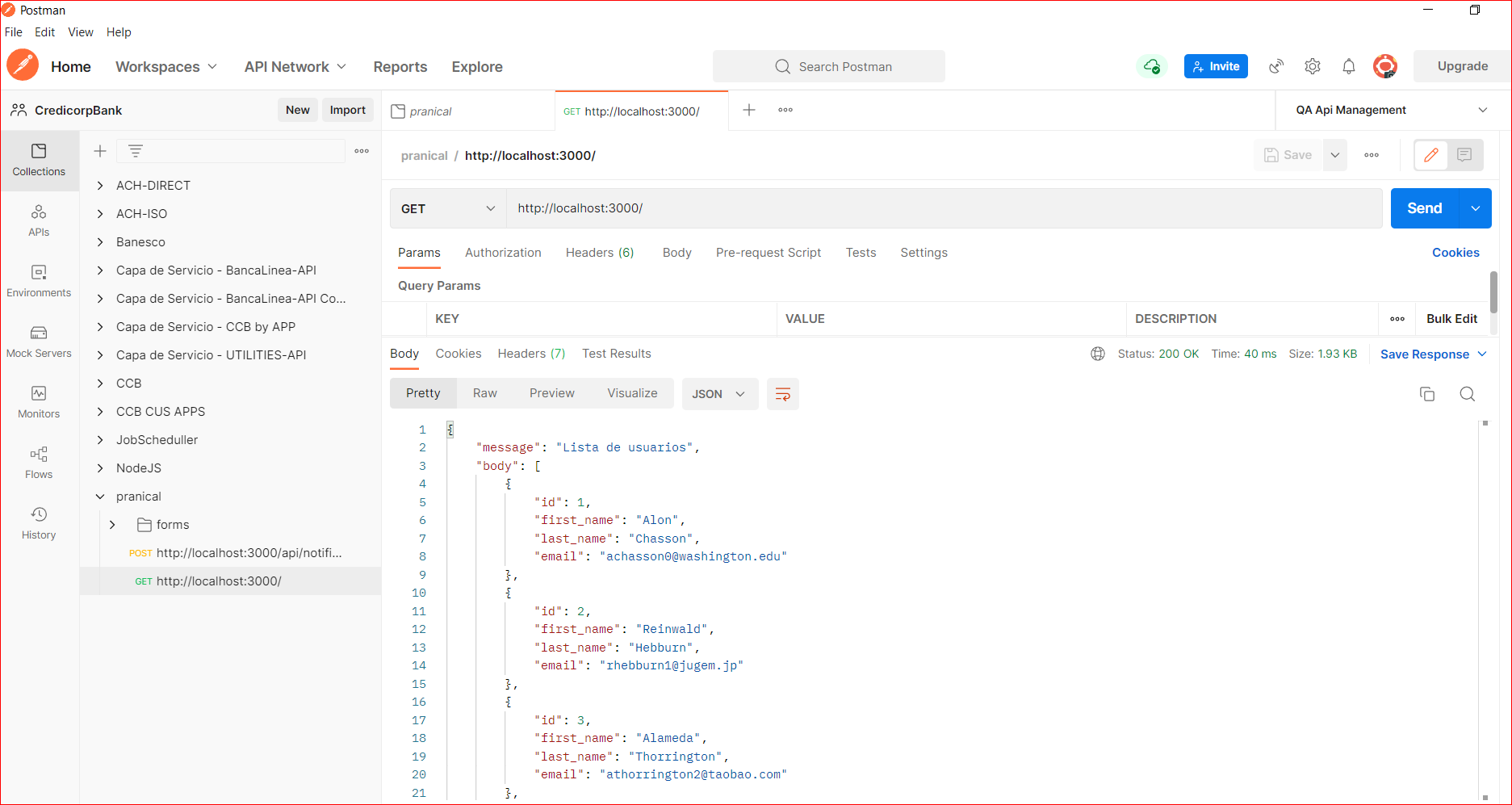Open the Monitors sidebar panel
Image resolution: width=1512 pixels, height=805 pixels.
click(x=39, y=402)
